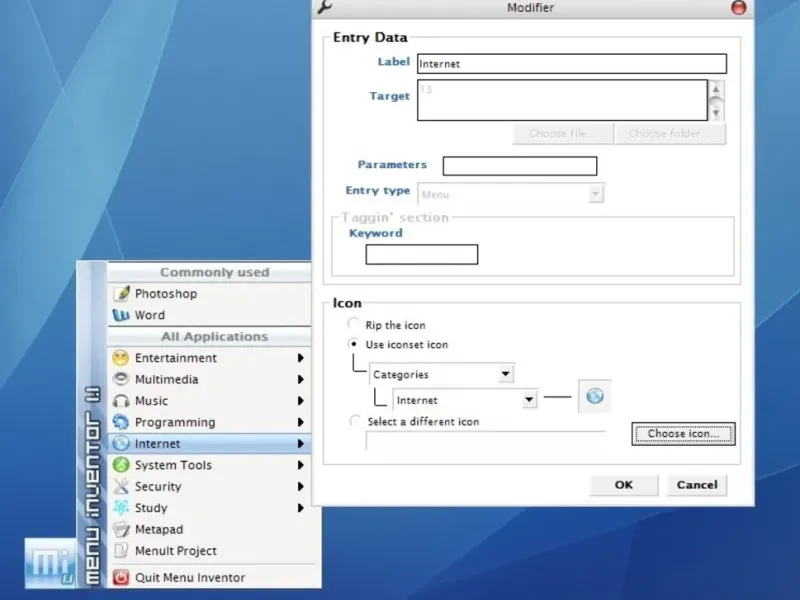Click the Security tools icon
Viewport: 800px width, 600px height.
(x=121, y=486)
